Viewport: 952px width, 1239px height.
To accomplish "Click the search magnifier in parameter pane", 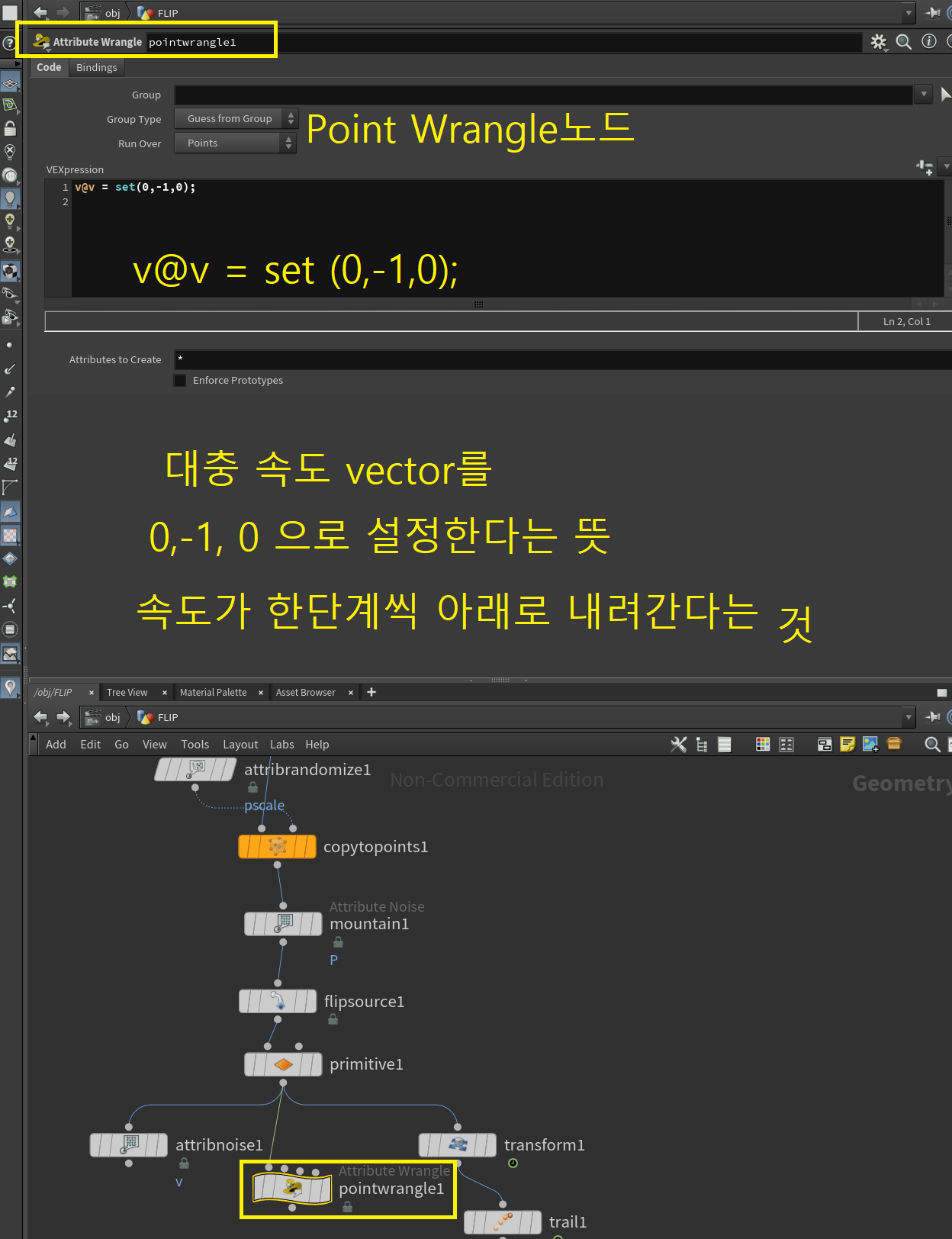I will click(904, 42).
